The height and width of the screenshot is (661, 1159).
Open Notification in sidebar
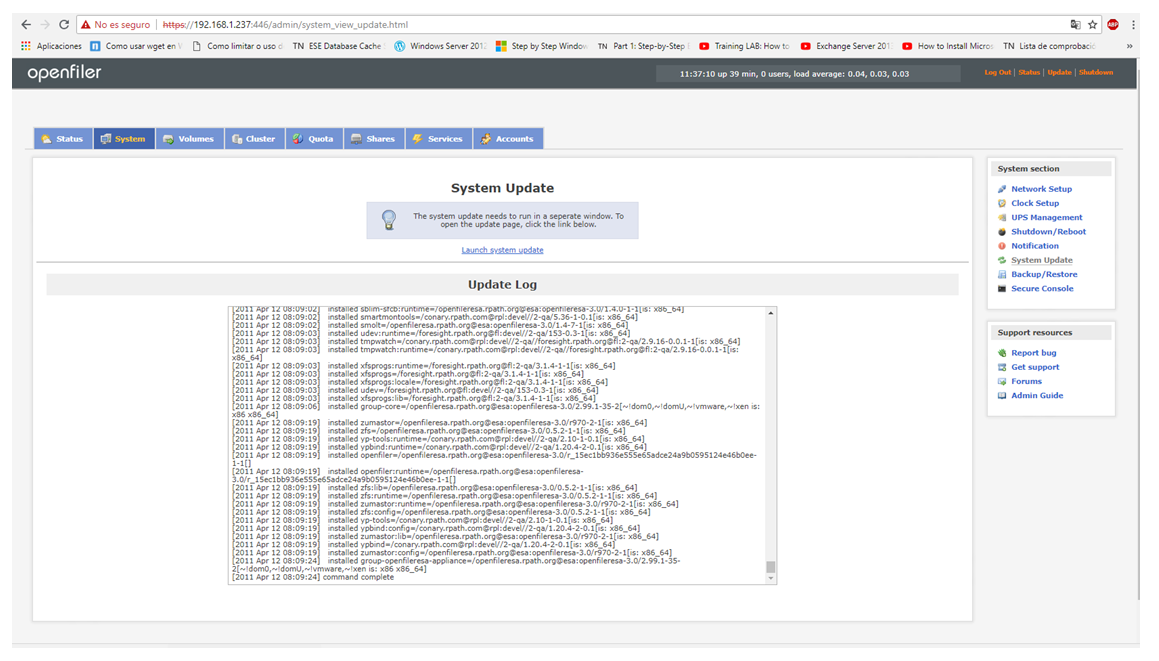1035,245
